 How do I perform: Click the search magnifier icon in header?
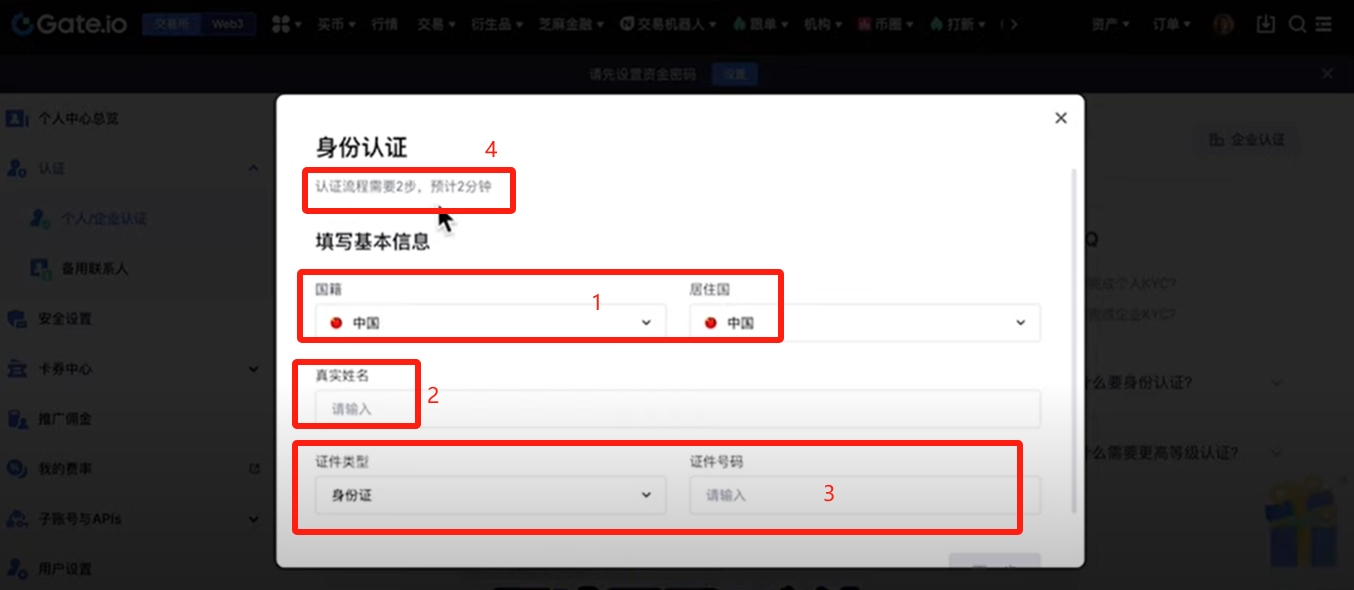pyautogui.click(x=1298, y=24)
